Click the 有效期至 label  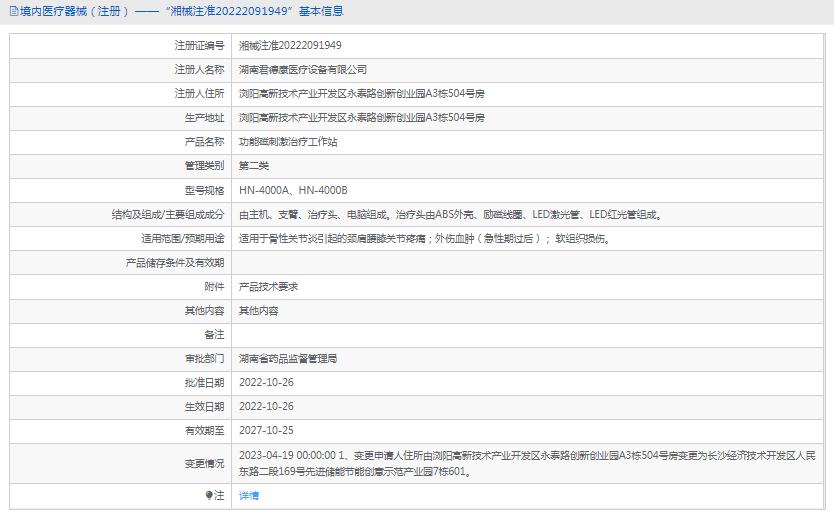205,431
